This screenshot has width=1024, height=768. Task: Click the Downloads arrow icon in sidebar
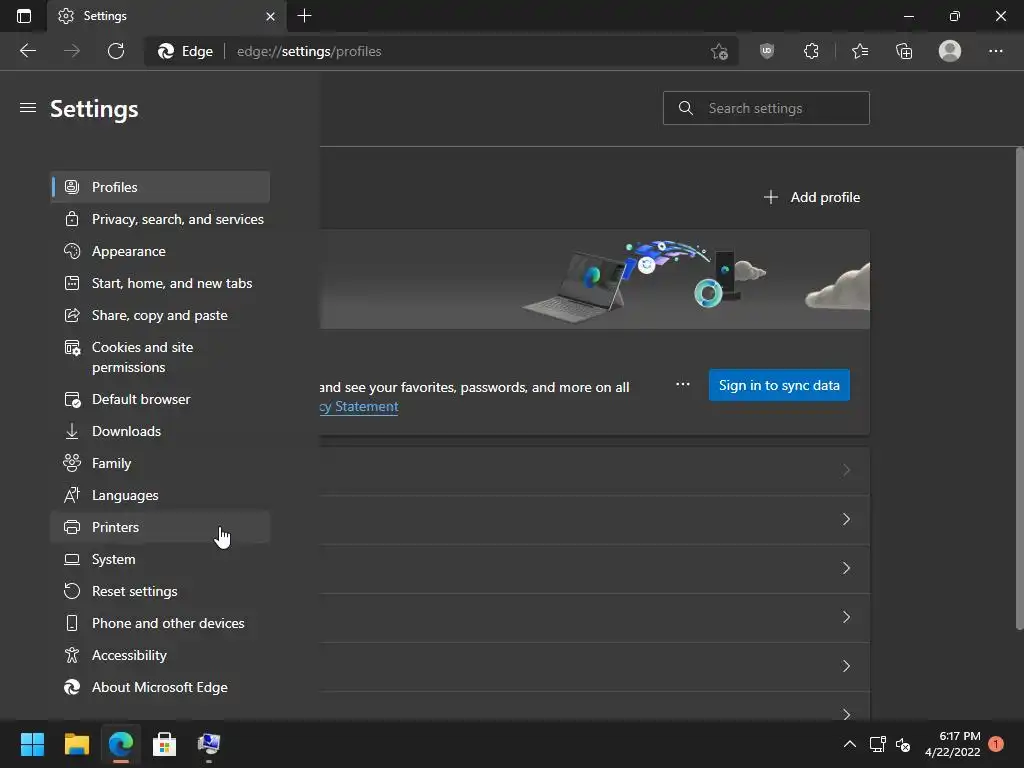tap(72, 431)
